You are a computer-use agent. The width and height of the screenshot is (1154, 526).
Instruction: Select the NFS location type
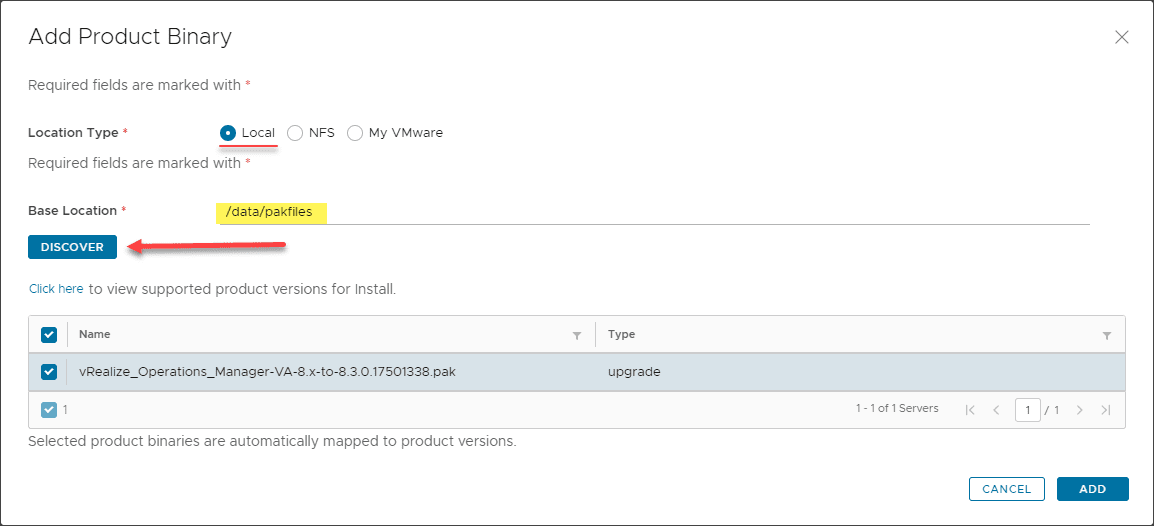pyautogui.click(x=295, y=133)
